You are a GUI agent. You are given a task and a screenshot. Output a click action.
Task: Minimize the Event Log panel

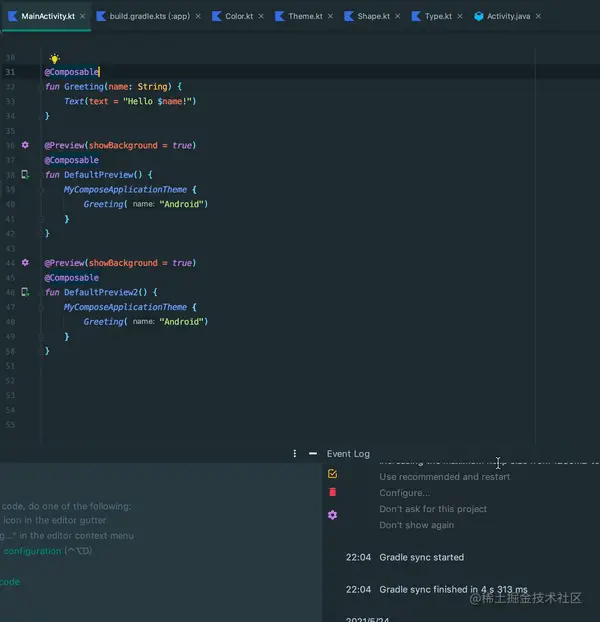[313, 453]
